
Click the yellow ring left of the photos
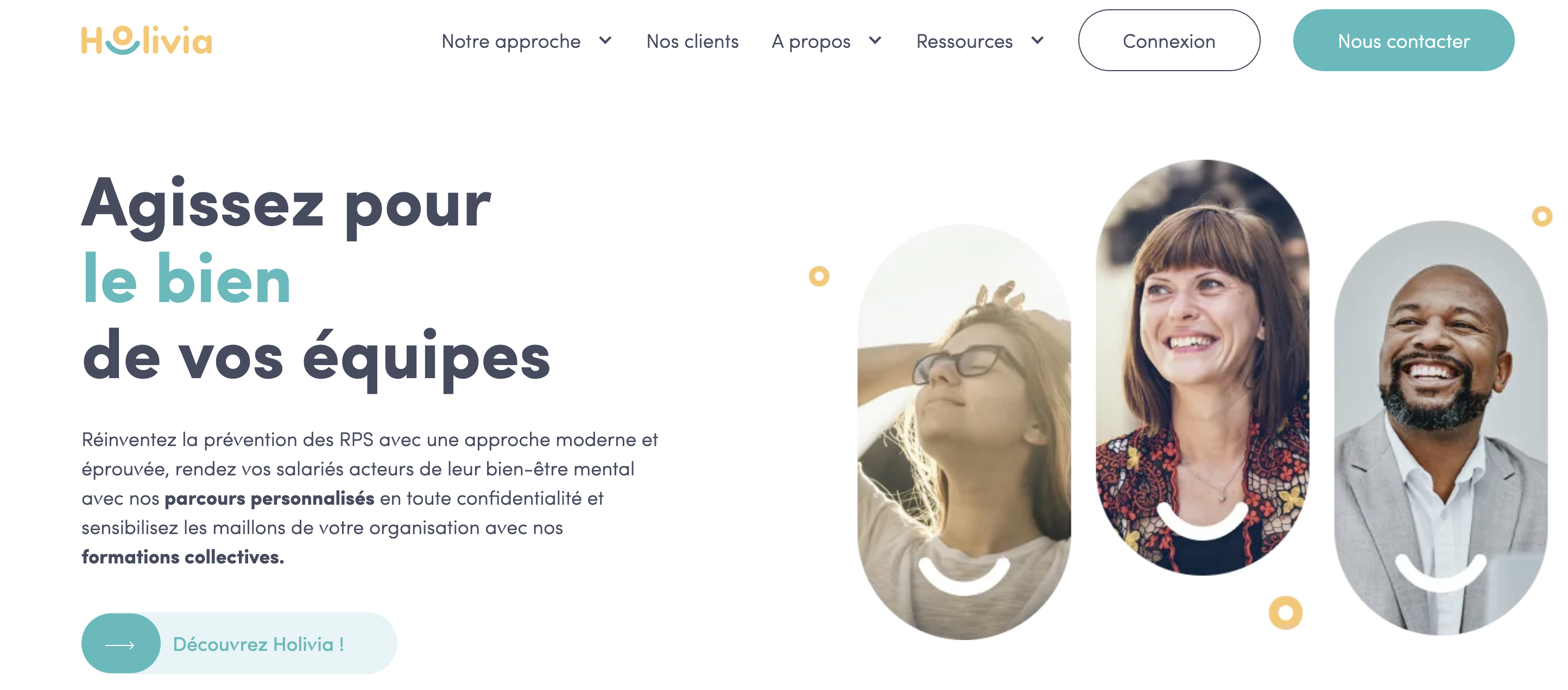[819, 276]
